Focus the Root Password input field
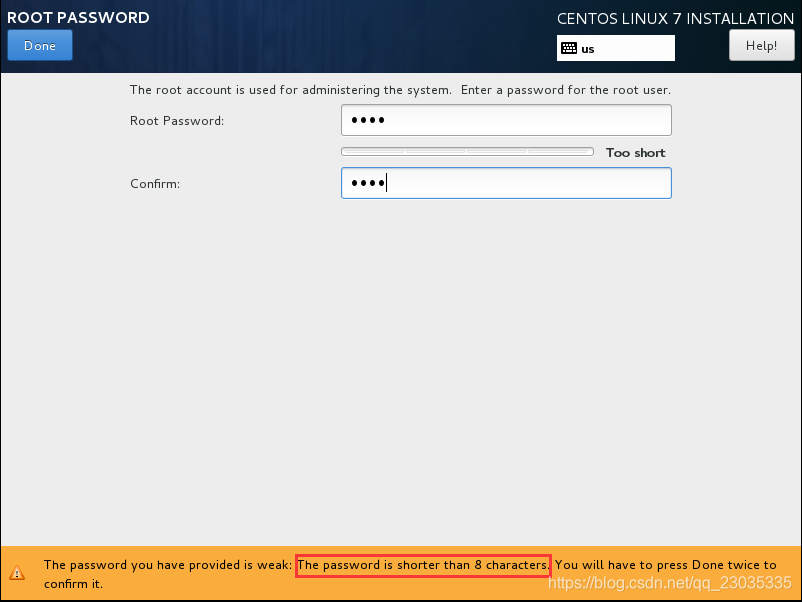 click(506, 120)
